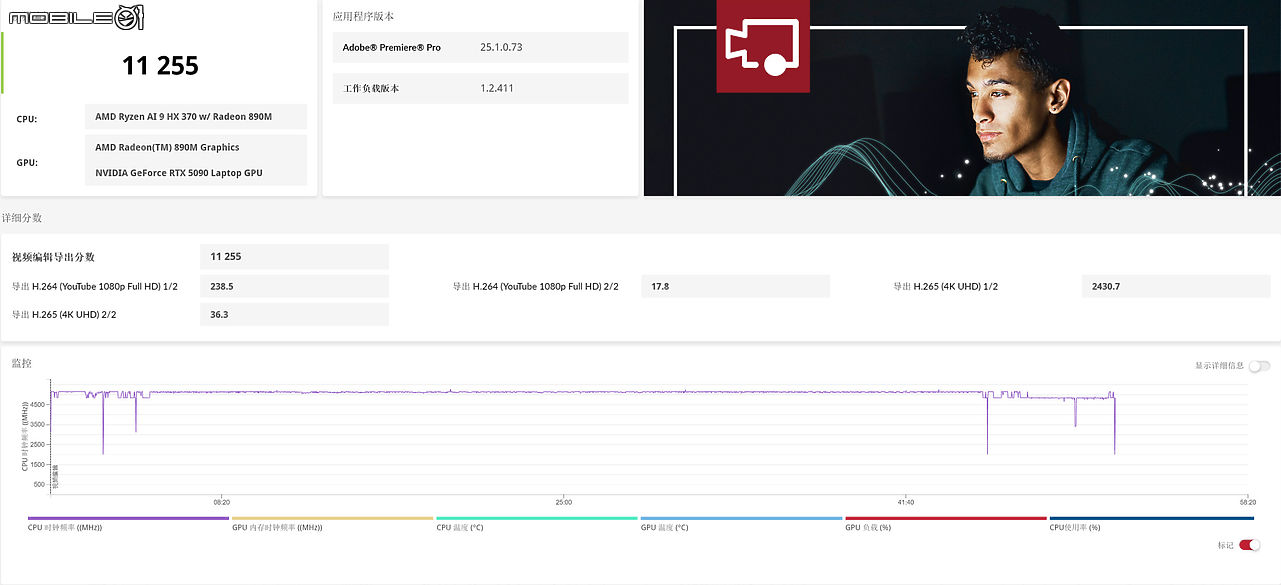The image size is (1281, 585).
Task: Disable the 标记 markers toggle
Action: [1249, 545]
